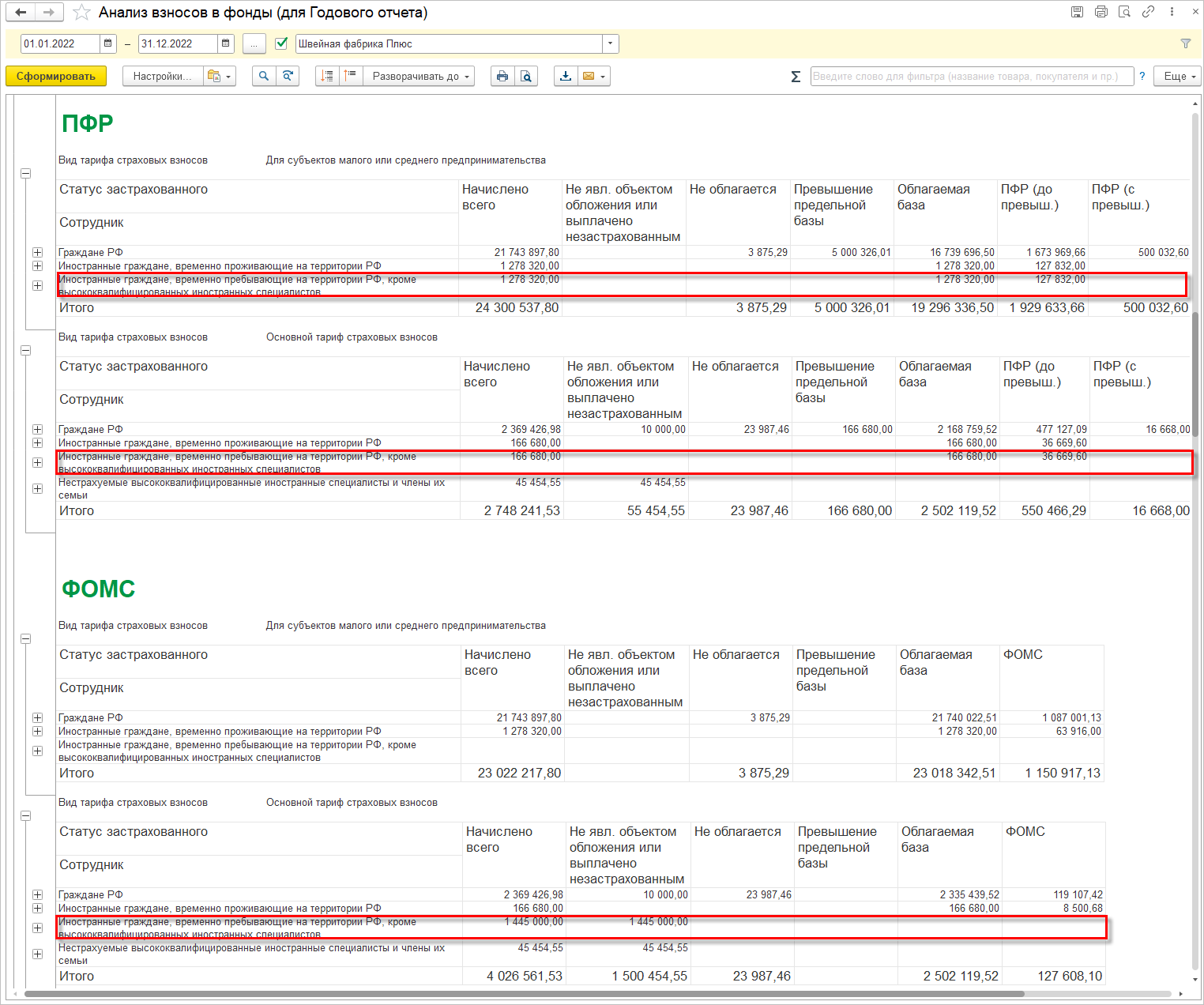
Task: Collapse the ФОМС Основной тариф group
Action: pyautogui.click(x=25, y=815)
